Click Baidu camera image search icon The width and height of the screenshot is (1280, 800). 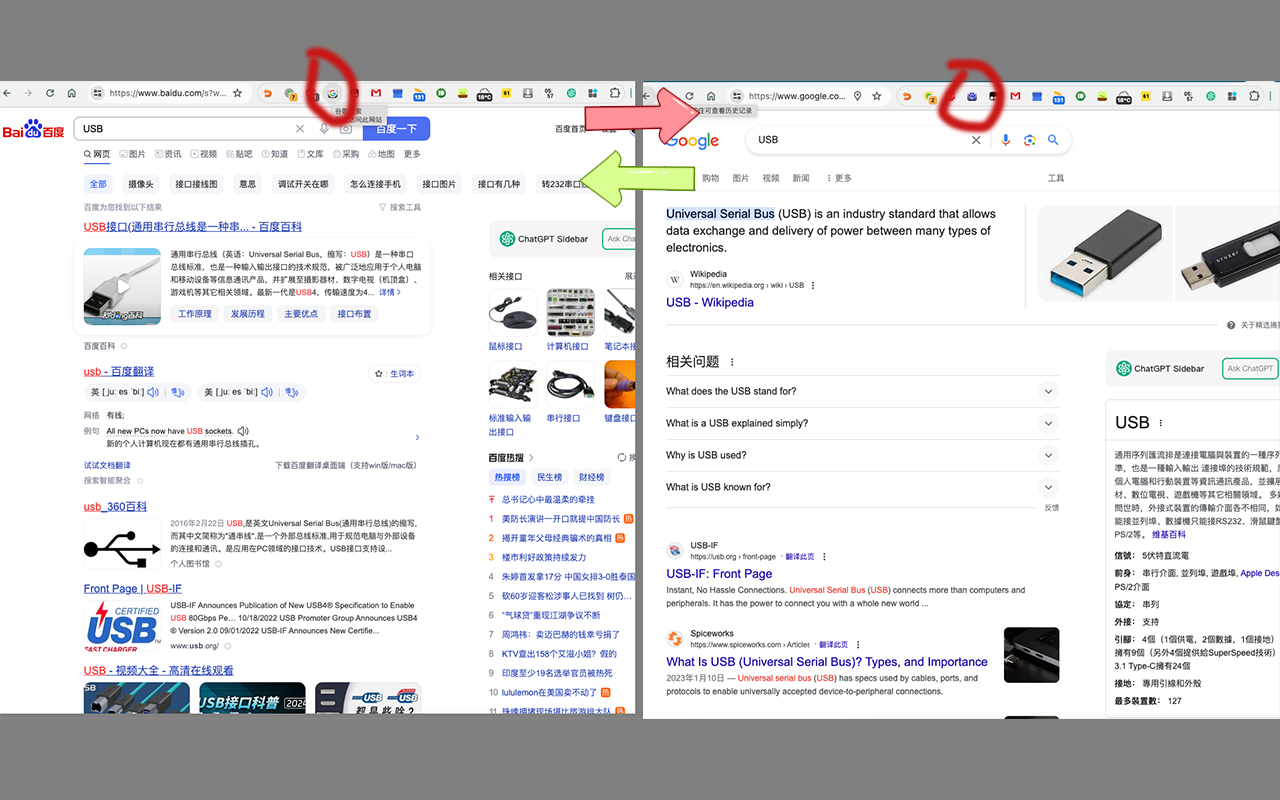pyautogui.click(x=345, y=129)
